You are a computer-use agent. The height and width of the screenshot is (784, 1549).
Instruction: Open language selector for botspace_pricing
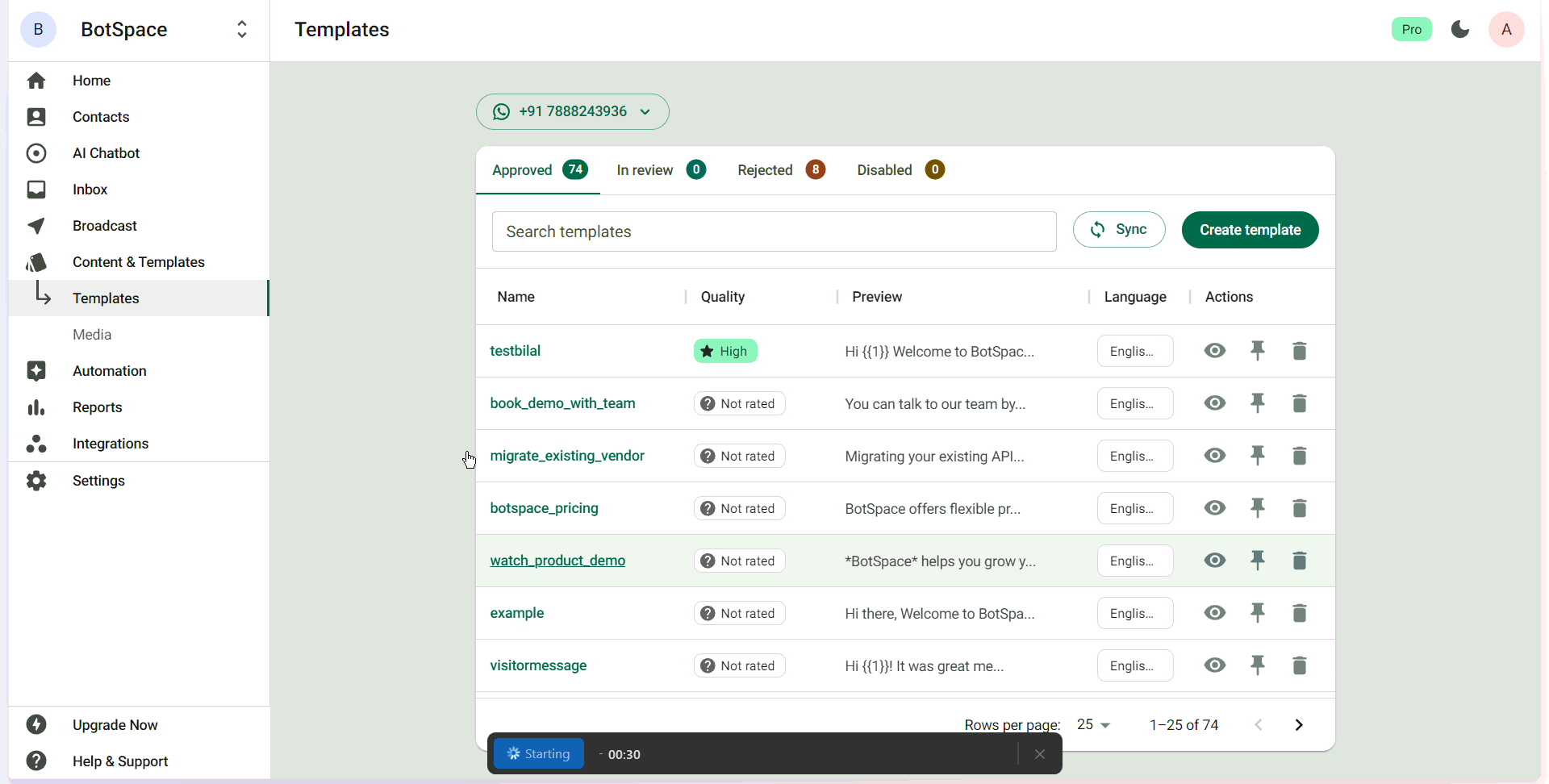point(1135,508)
